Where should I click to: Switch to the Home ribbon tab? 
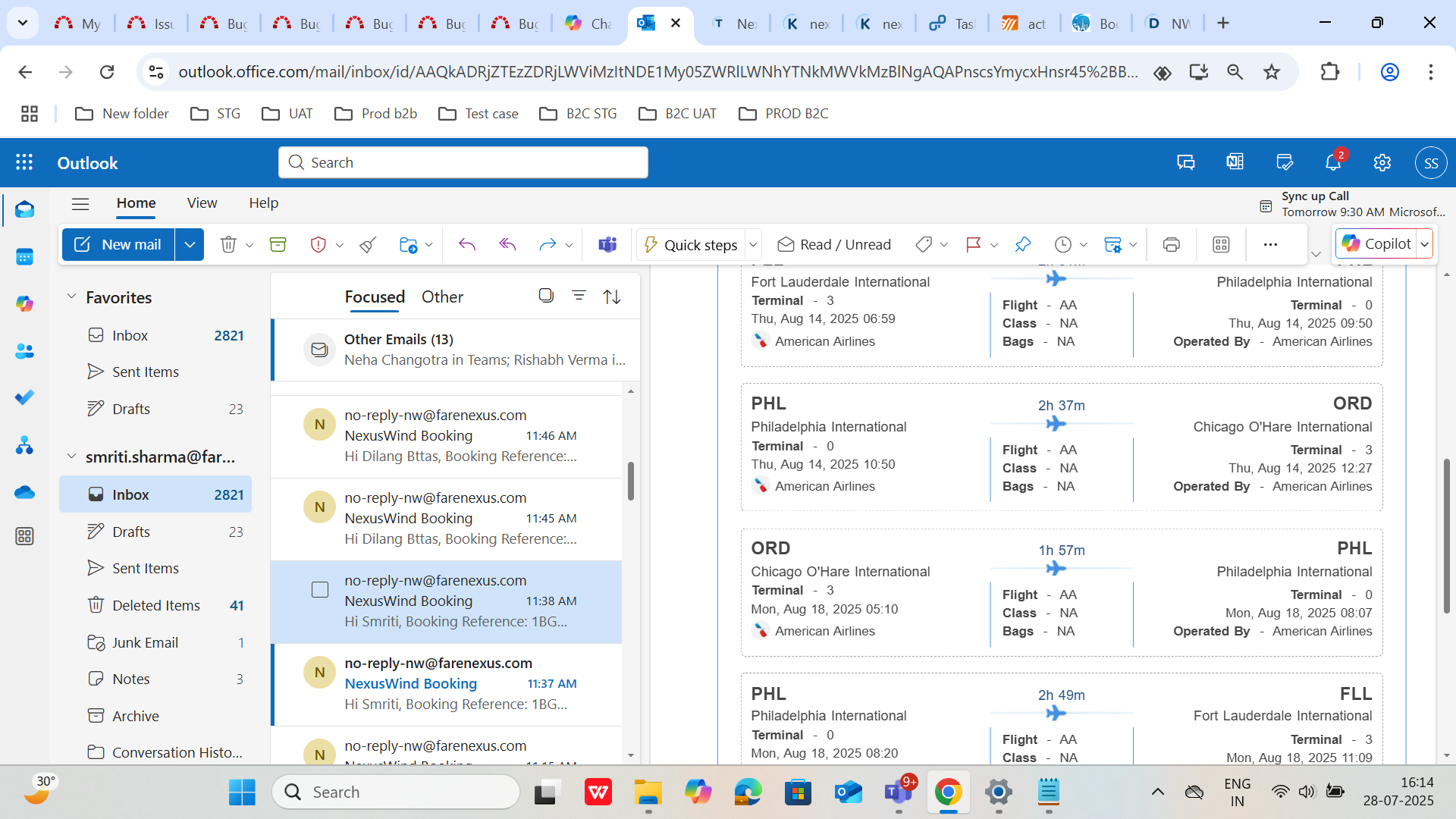coord(136,203)
